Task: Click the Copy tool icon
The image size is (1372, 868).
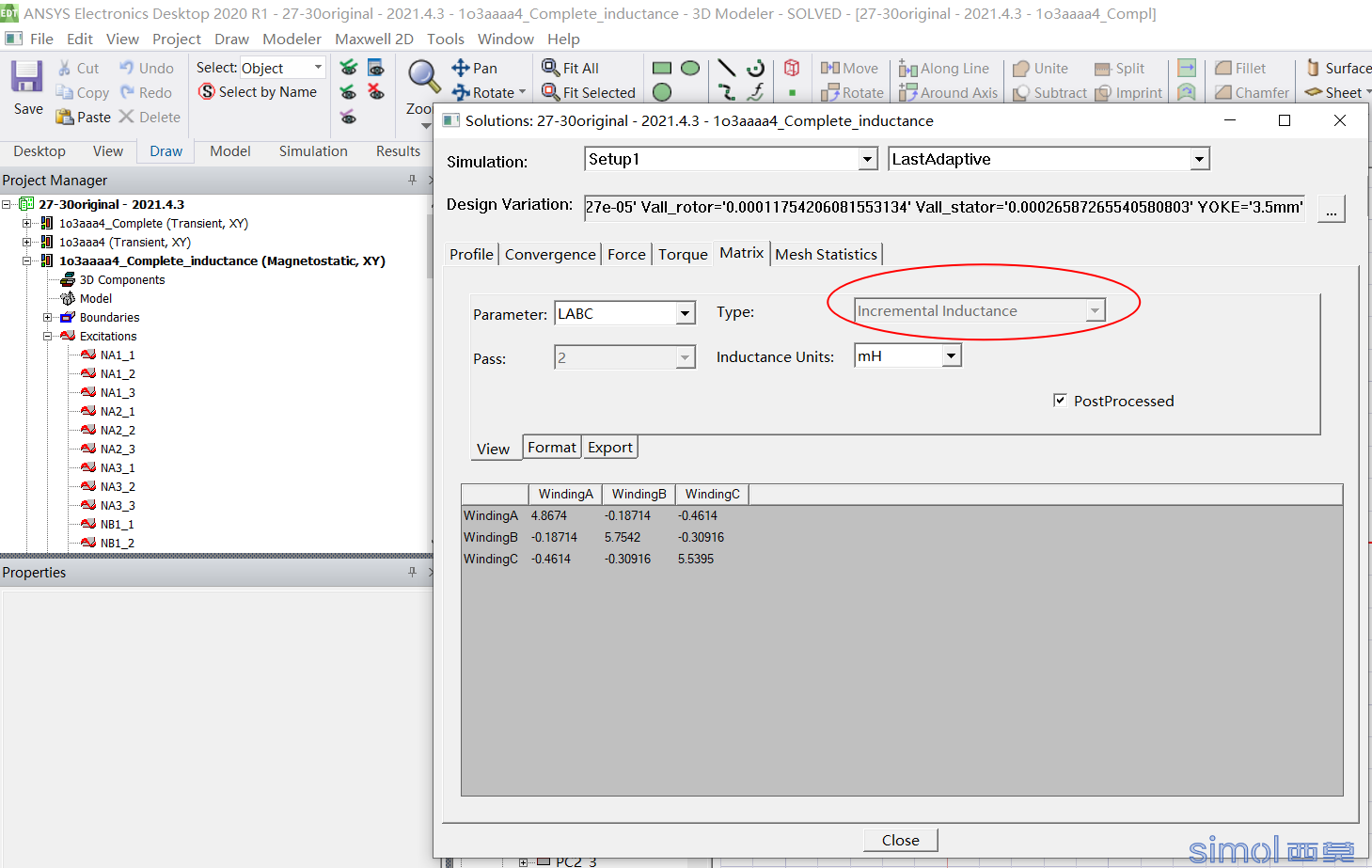Action: click(64, 92)
